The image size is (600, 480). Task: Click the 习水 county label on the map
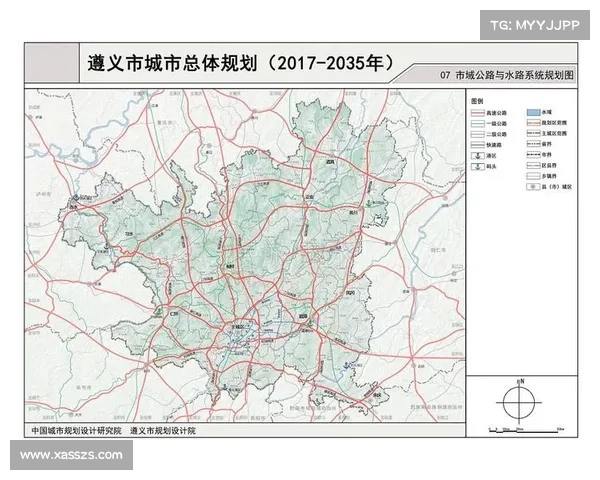tap(128, 233)
